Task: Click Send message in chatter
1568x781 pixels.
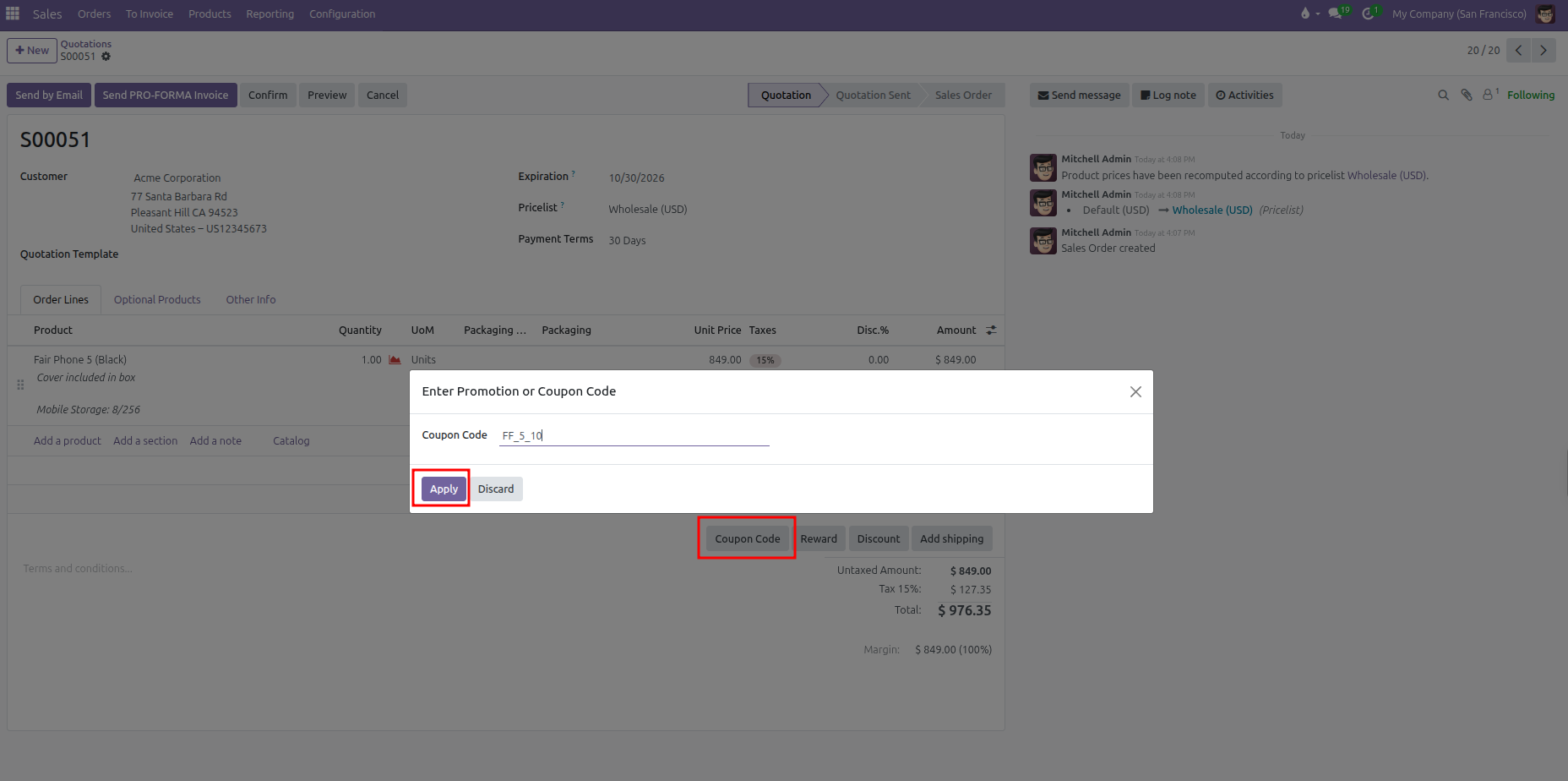Action: point(1079,96)
